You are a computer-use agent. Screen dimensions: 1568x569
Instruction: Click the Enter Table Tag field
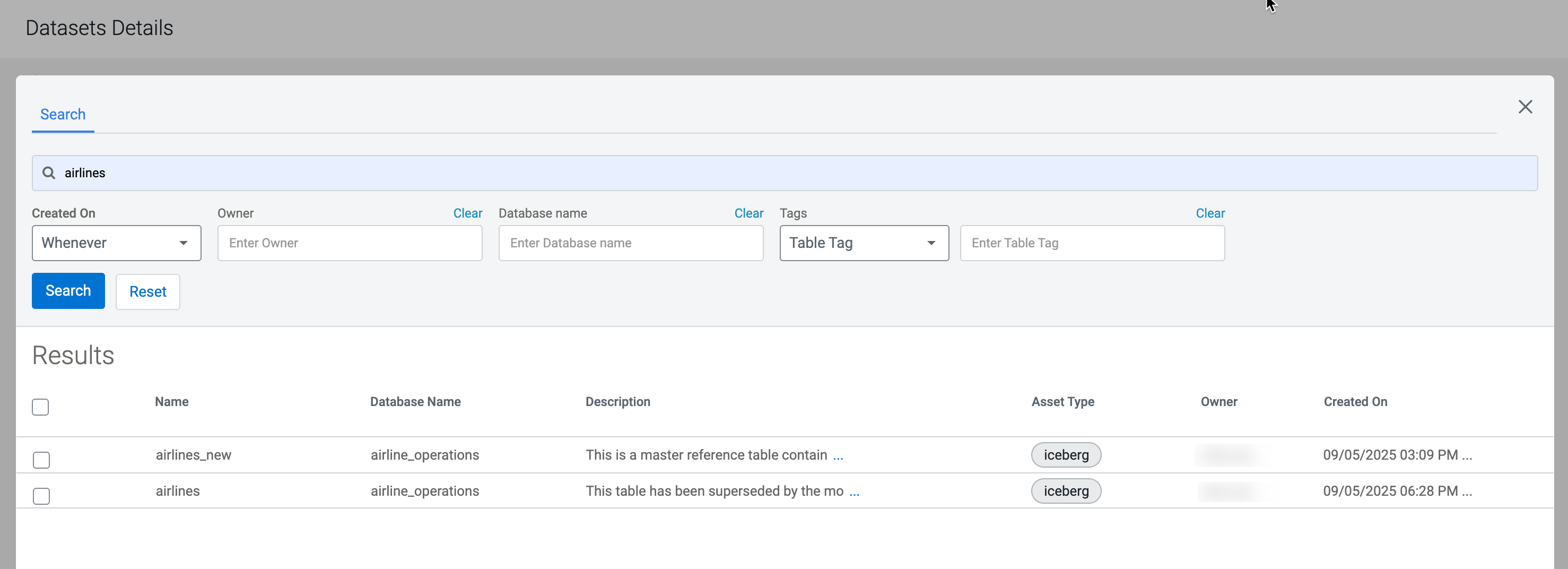pyautogui.click(x=1092, y=243)
